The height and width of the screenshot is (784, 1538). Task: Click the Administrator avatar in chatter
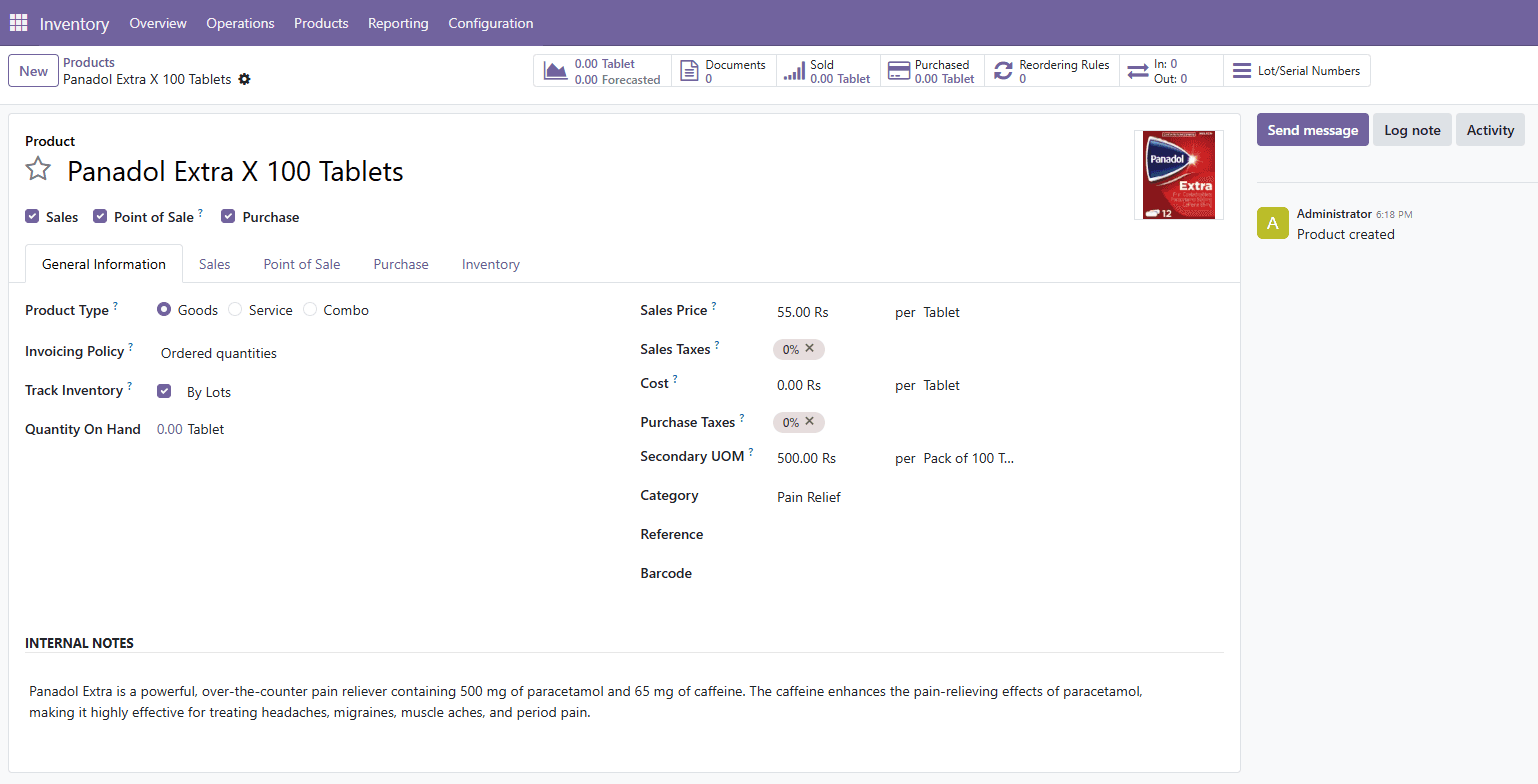coord(1272,223)
